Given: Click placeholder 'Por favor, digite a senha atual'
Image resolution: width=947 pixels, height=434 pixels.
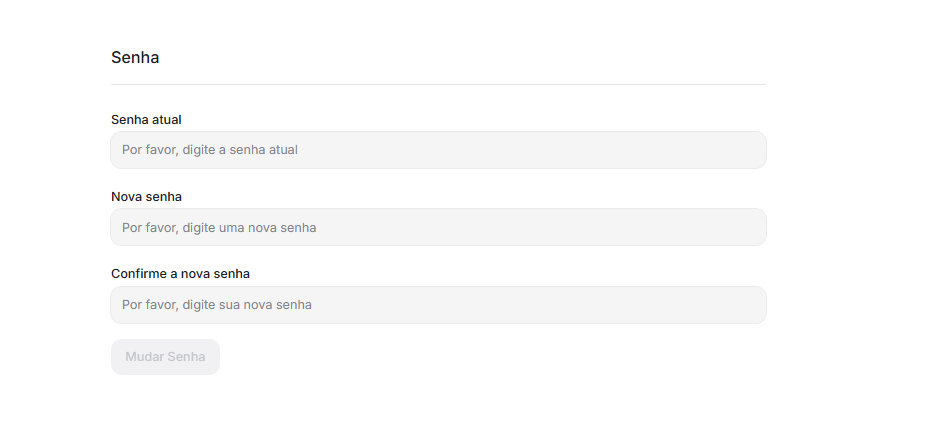Looking at the screenshot, I should tap(210, 150).
